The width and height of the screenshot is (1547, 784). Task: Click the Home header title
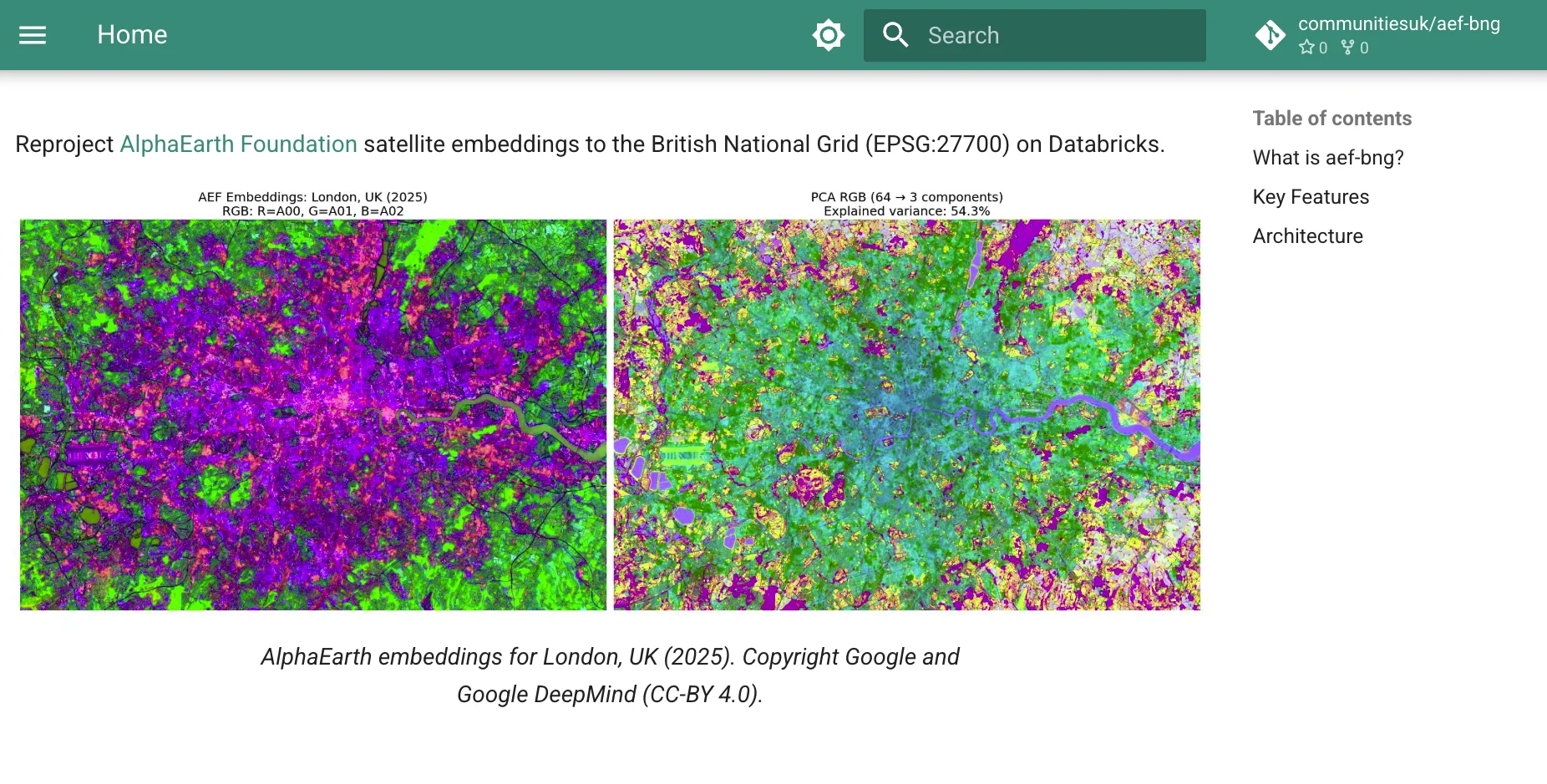(x=132, y=35)
